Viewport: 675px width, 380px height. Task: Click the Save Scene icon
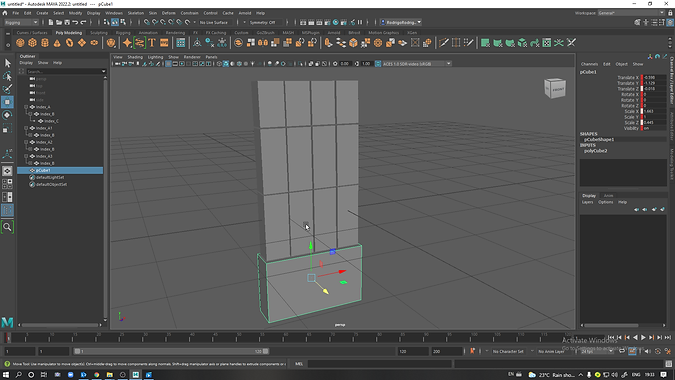(x=67, y=22)
